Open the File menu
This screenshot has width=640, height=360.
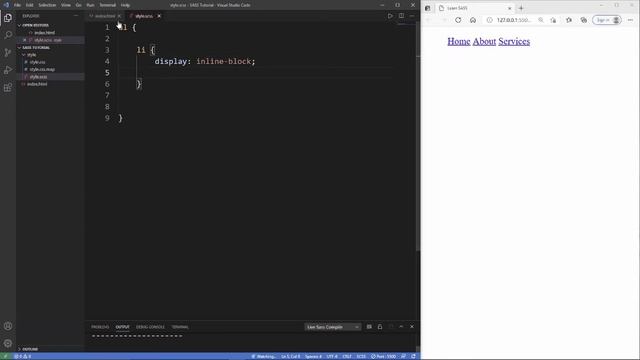(17, 5)
